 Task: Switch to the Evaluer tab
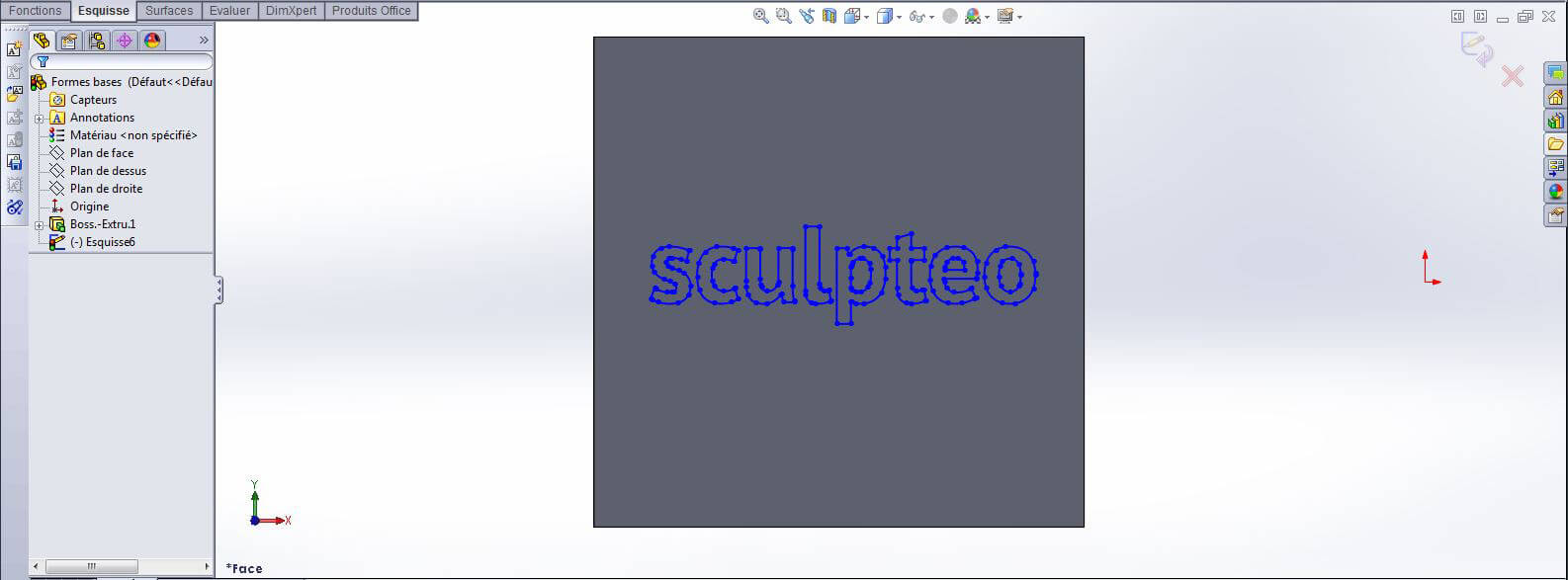(229, 11)
